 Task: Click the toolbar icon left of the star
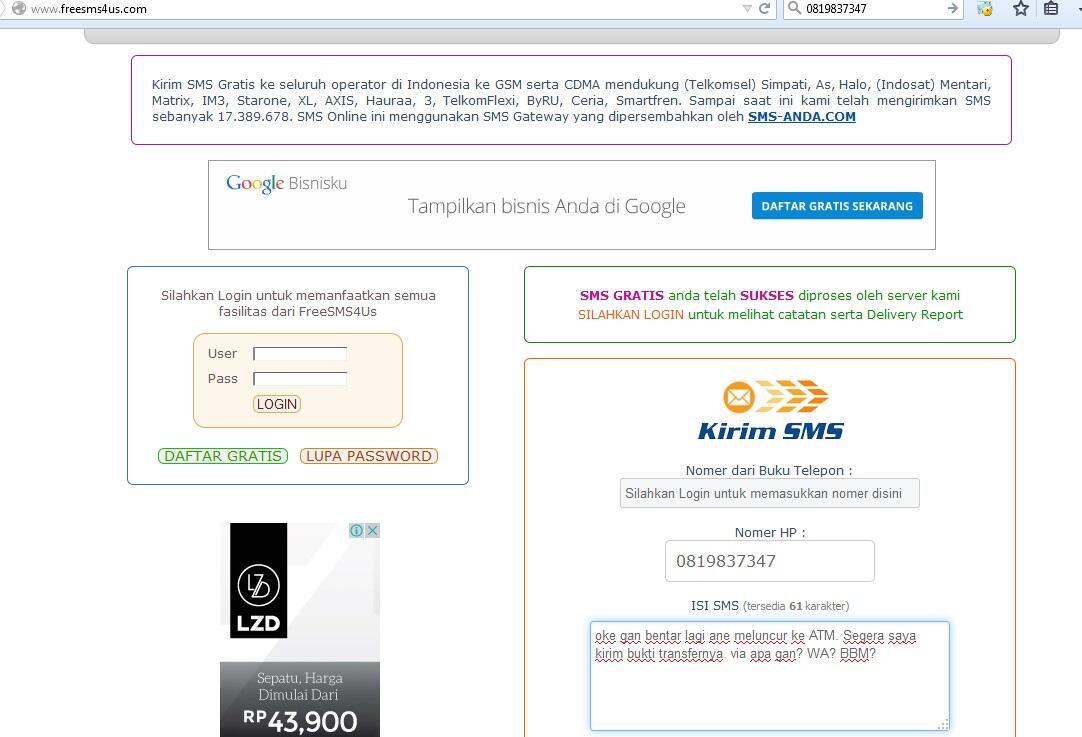(985, 8)
